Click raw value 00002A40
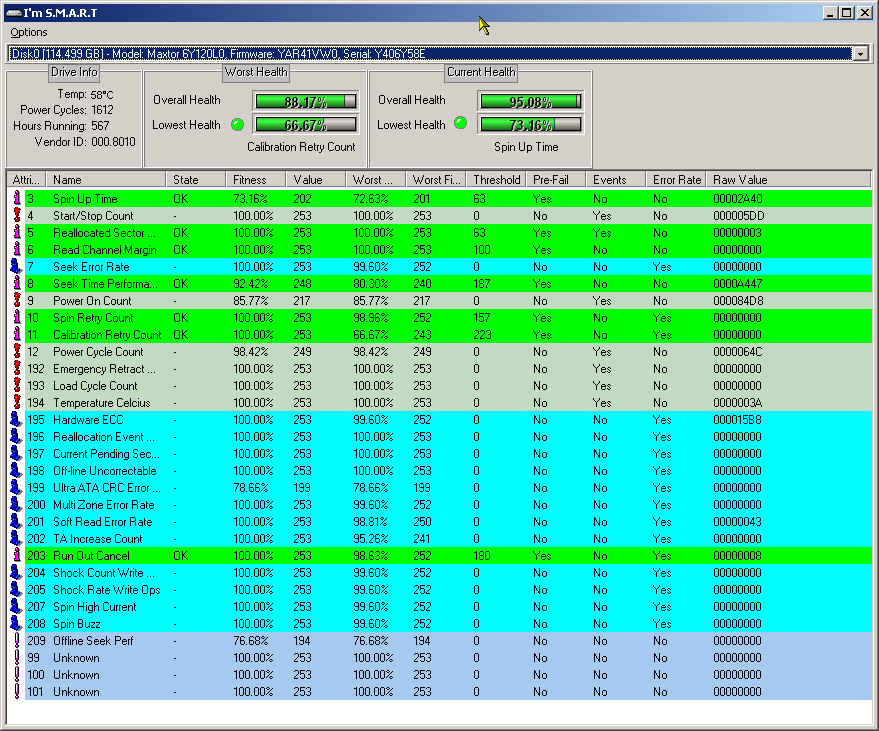The height and width of the screenshot is (731, 879). 738,198
